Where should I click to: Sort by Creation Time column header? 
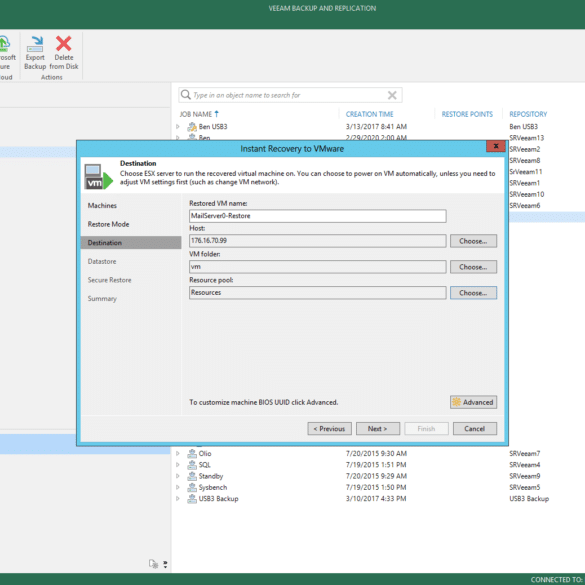click(369, 114)
